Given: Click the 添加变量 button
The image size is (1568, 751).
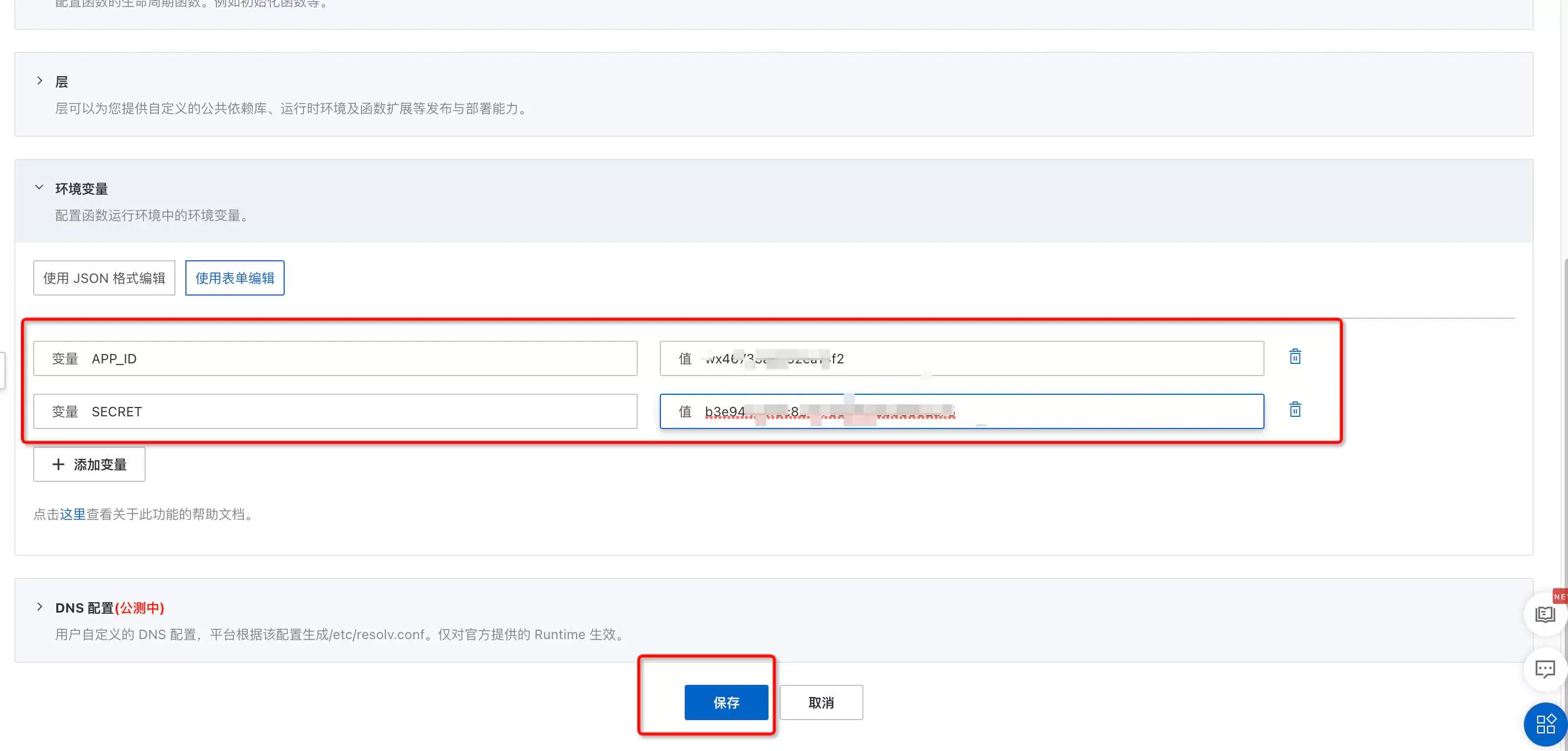Looking at the screenshot, I should coord(89,464).
